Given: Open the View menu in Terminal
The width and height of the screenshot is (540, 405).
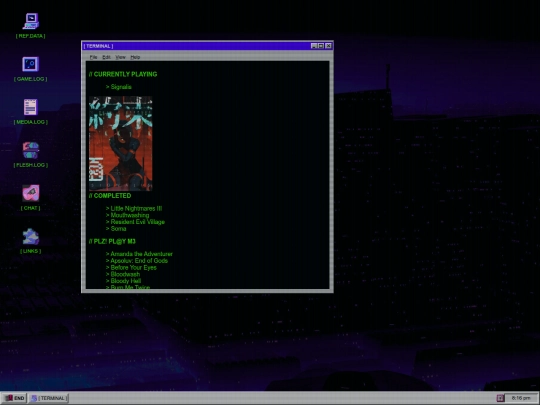Looking at the screenshot, I should (x=120, y=57).
